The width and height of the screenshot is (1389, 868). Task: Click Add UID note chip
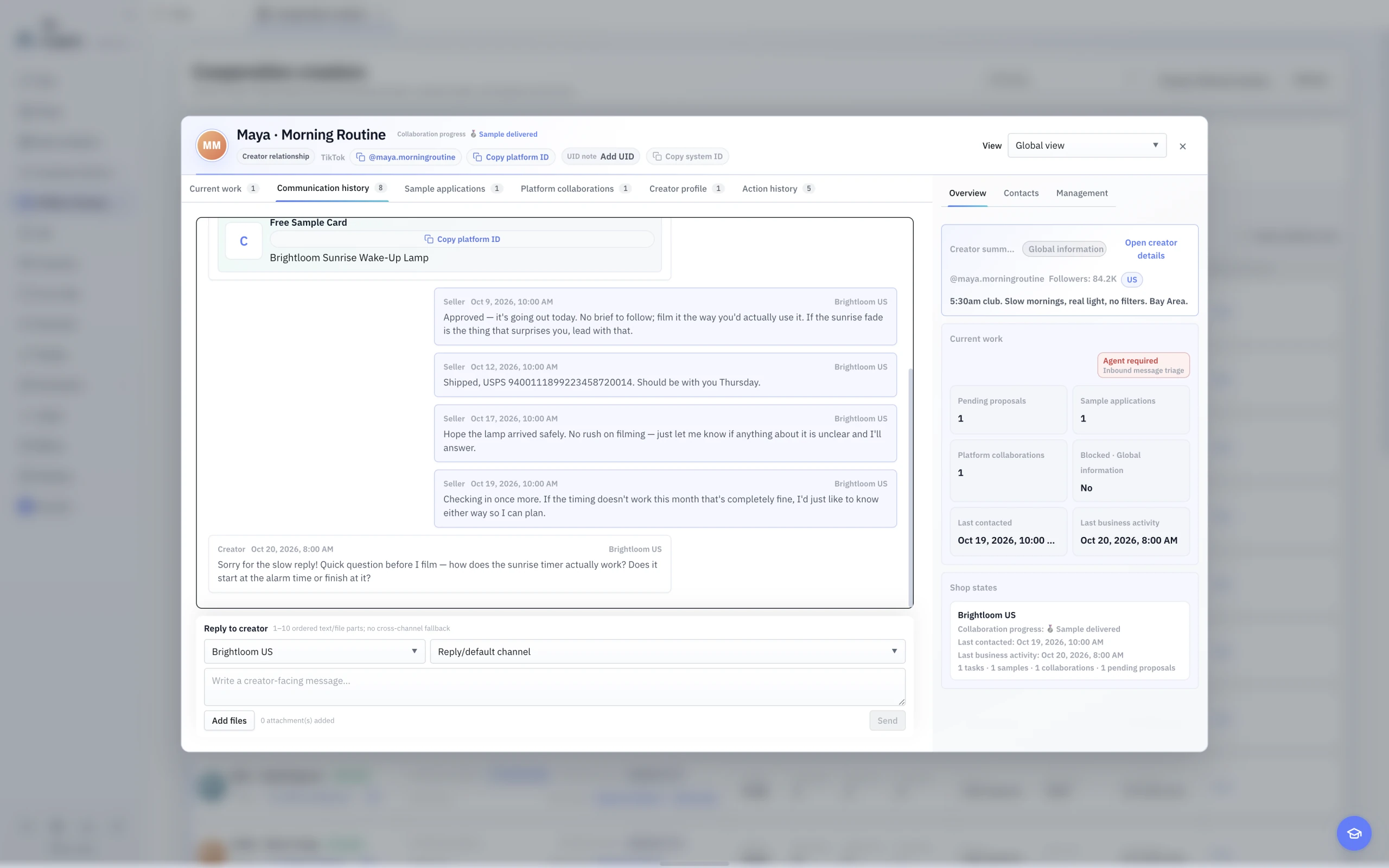pos(601,157)
